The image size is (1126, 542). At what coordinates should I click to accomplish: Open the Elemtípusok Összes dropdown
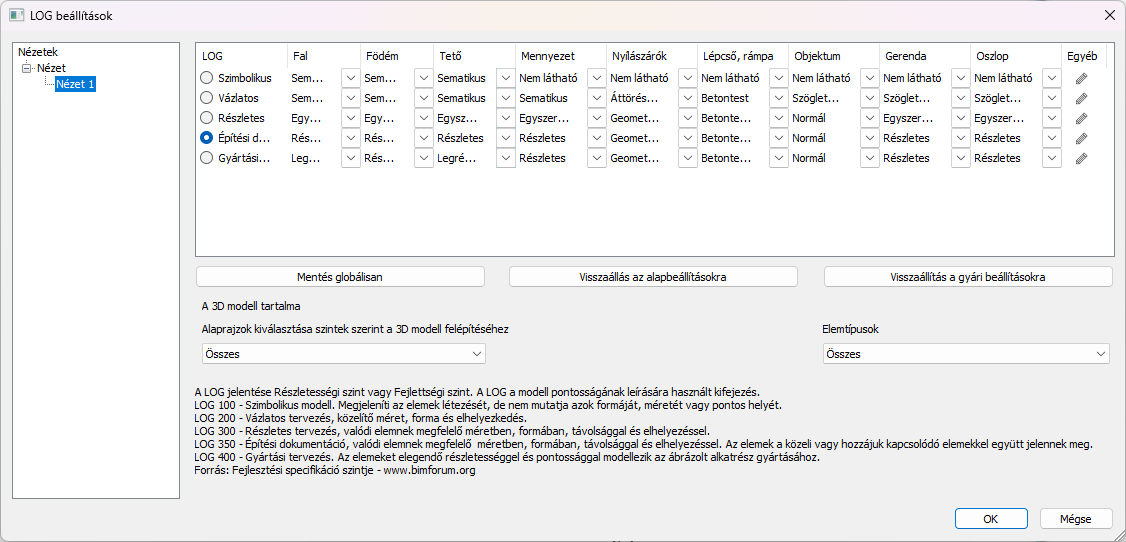[966, 354]
